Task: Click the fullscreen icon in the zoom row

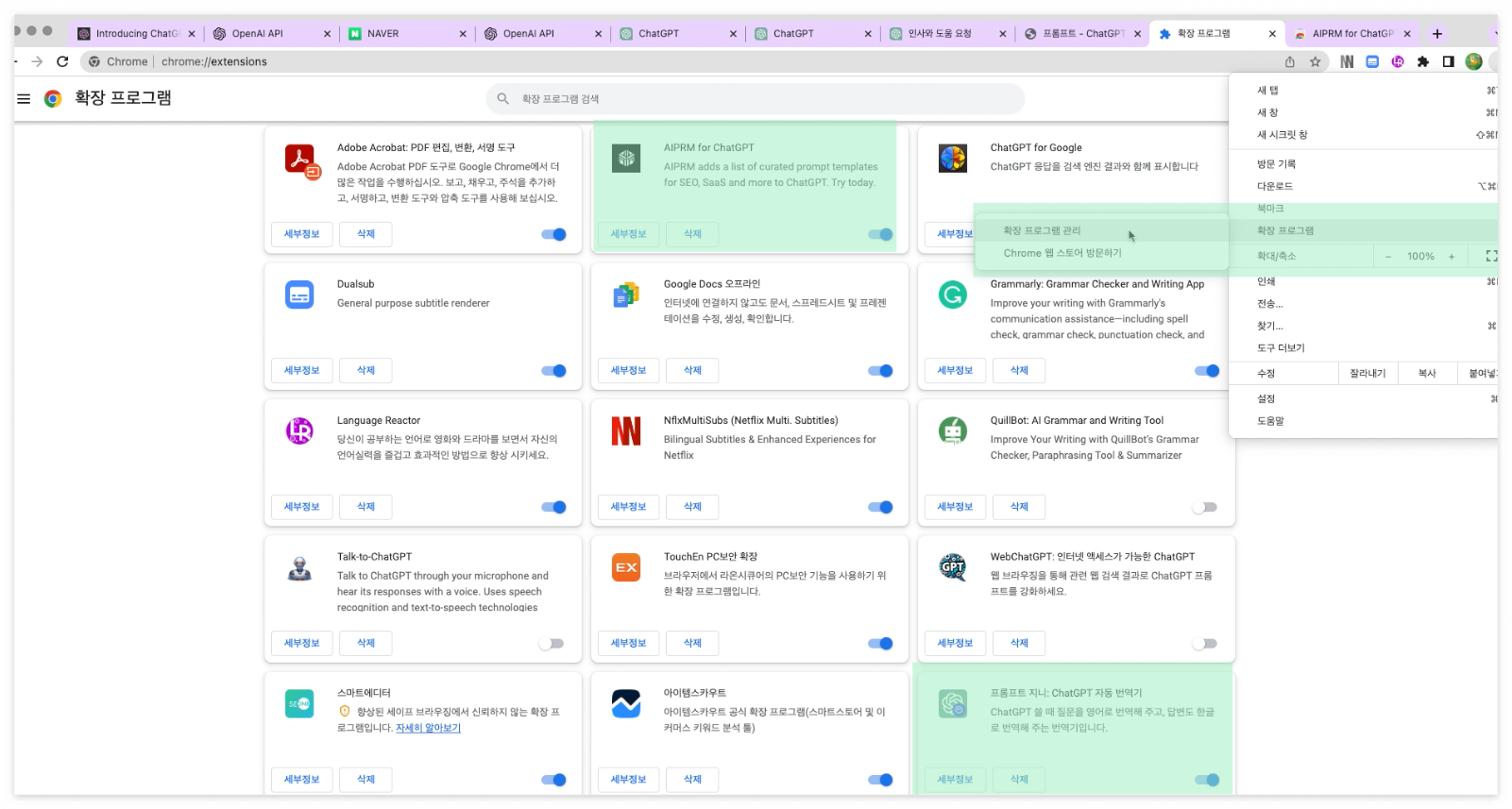Action: point(1491,256)
